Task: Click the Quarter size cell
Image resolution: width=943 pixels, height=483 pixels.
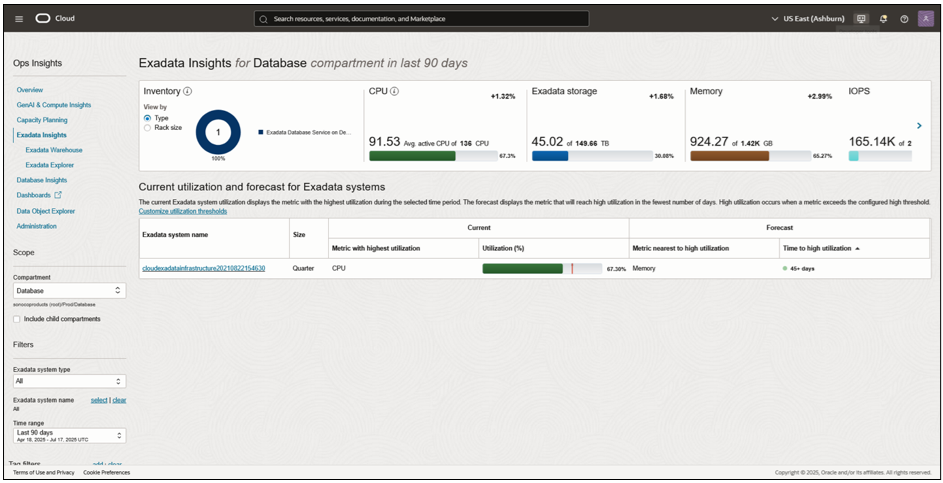Action: [x=303, y=268]
